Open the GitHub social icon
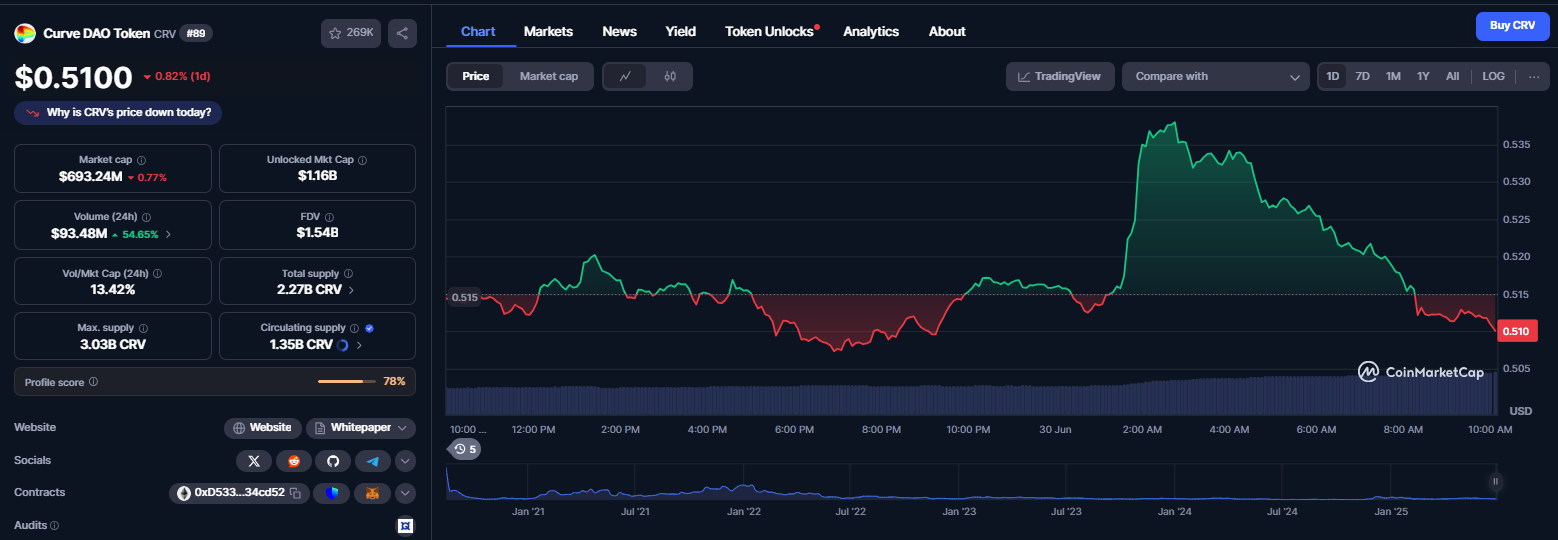Screen dimensions: 1558x540 (x=333, y=461)
